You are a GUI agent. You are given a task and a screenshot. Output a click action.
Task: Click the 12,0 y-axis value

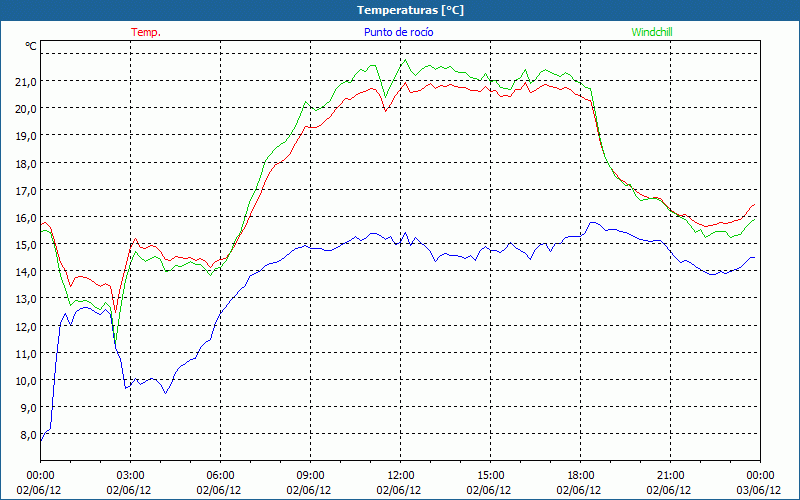coord(27,327)
